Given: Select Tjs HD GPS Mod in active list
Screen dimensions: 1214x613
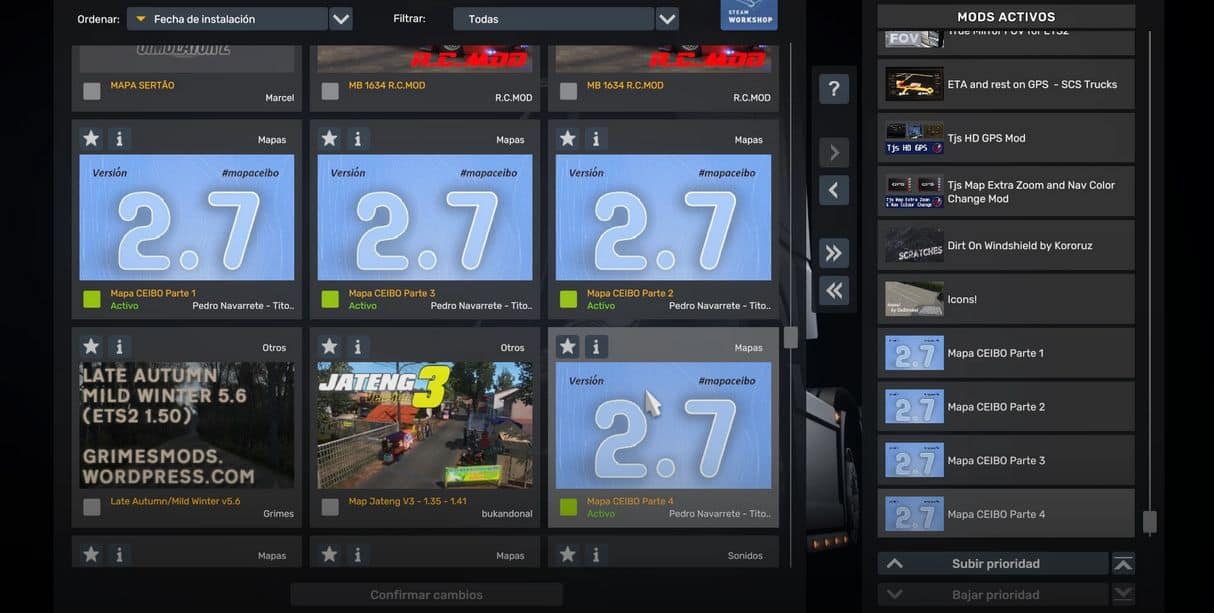Looking at the screenshot, I should 1005,138.
